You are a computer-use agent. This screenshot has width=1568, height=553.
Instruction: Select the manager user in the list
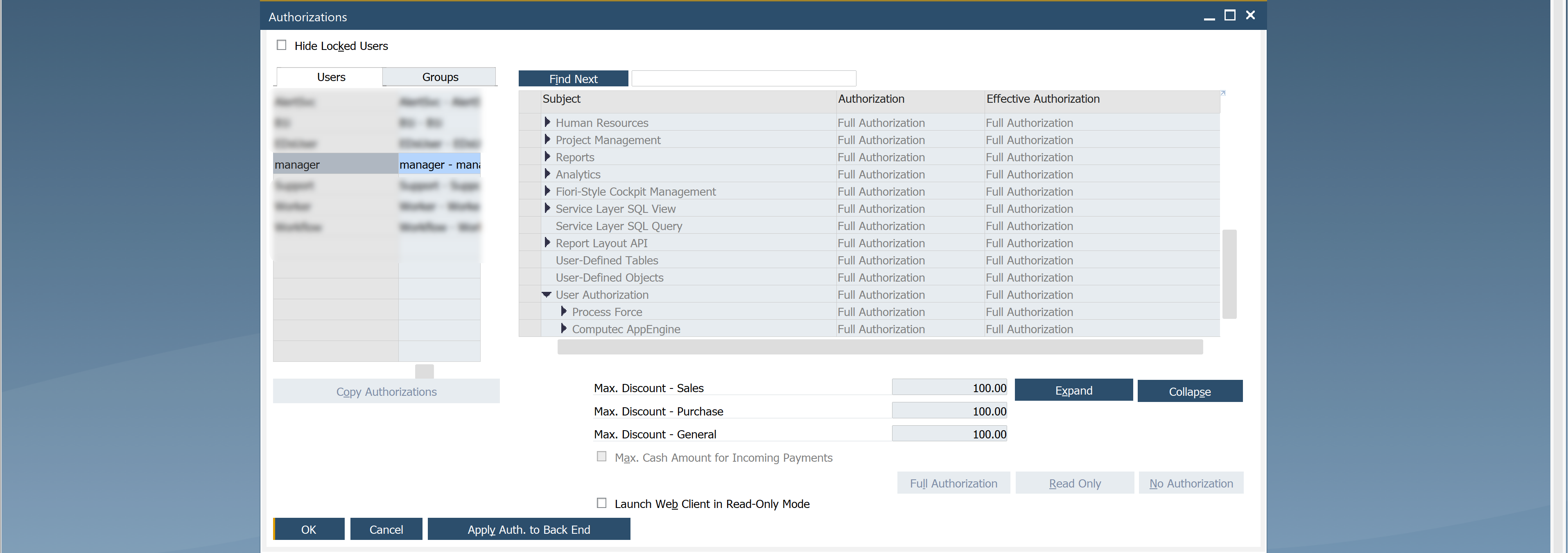[335, 164]
